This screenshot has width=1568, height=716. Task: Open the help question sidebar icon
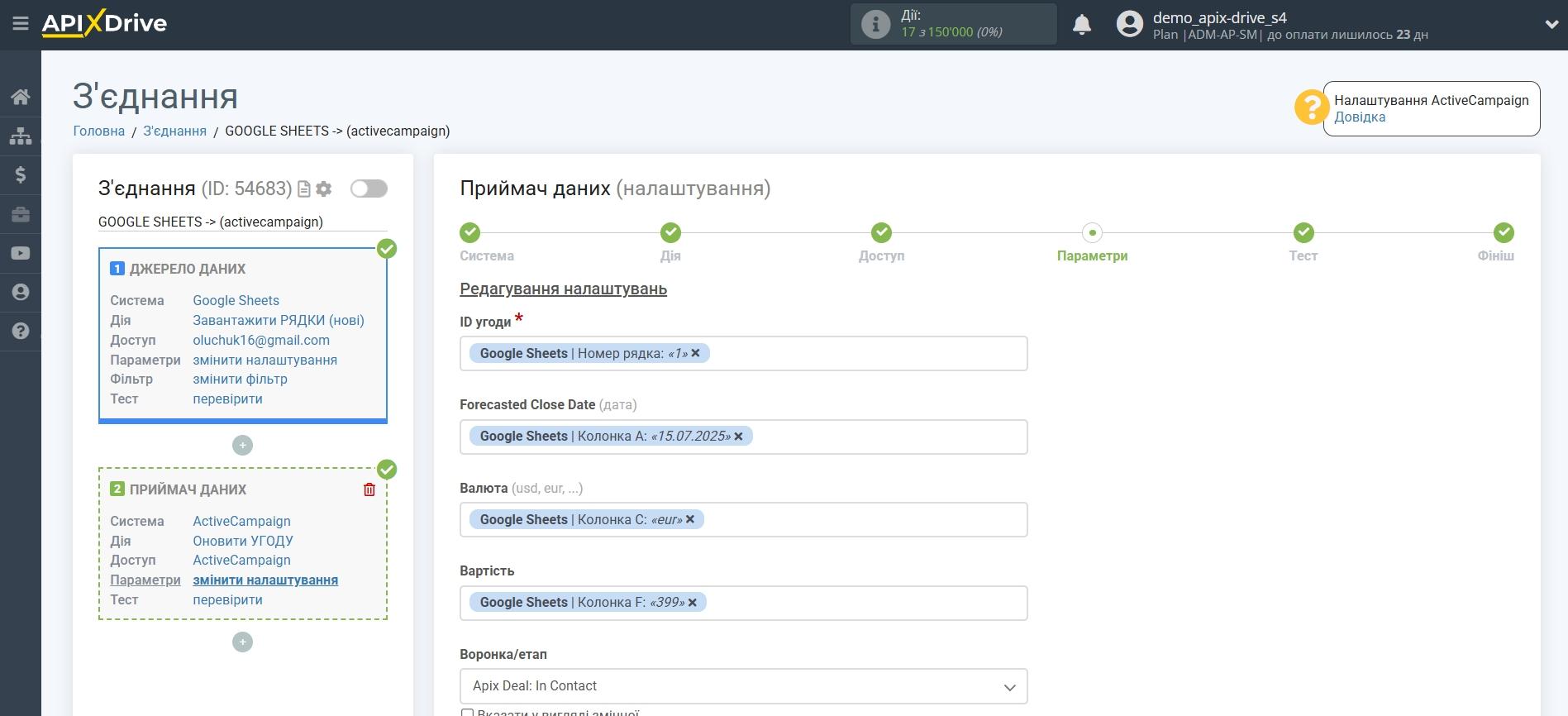[21, 331]
